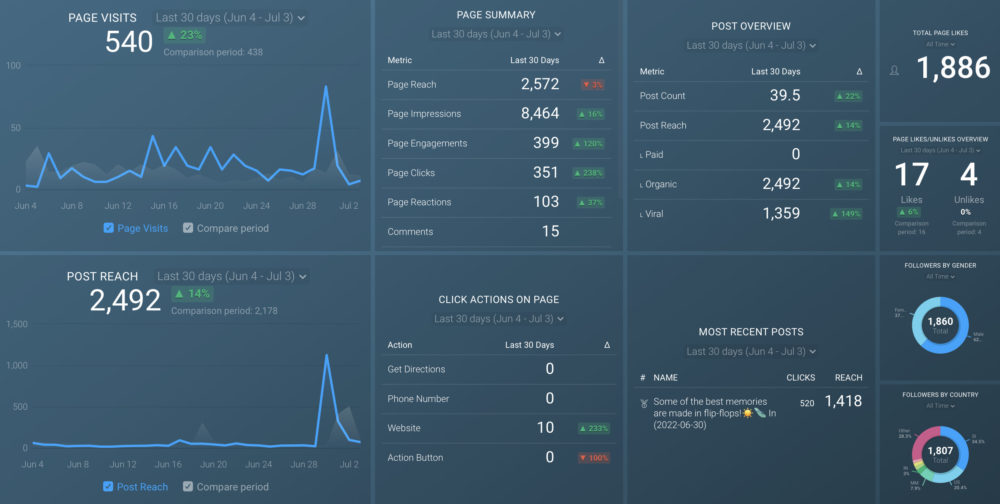Screen dimensions: 1000x504
Task: Select the dark blue Male segment of gender donut
Action: click(962, 329)
